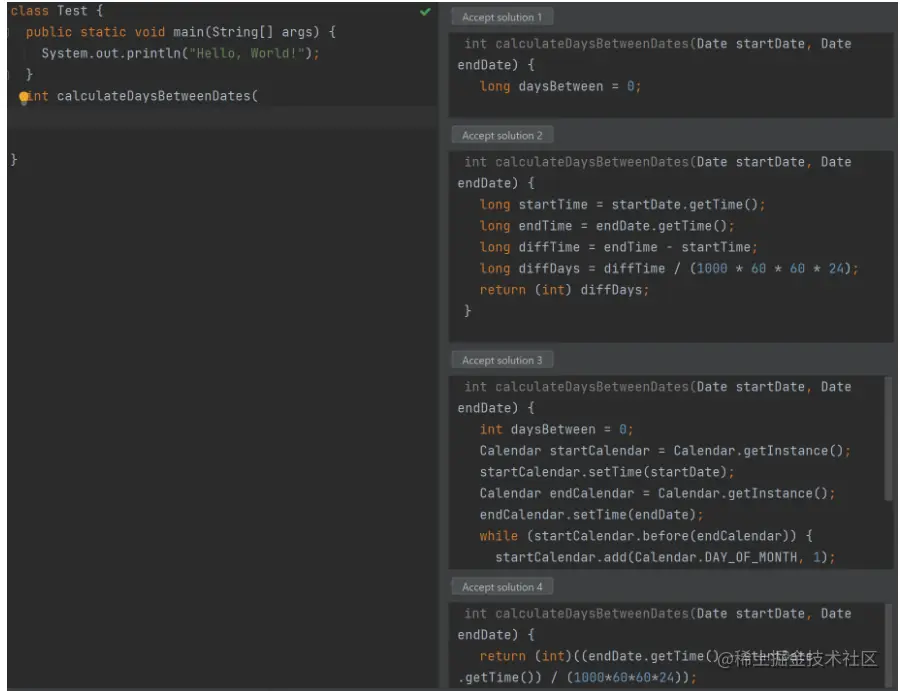The image size is (900, 691).
Task: Click the yellow intention lightbulb icon
Action: (24, 97)
